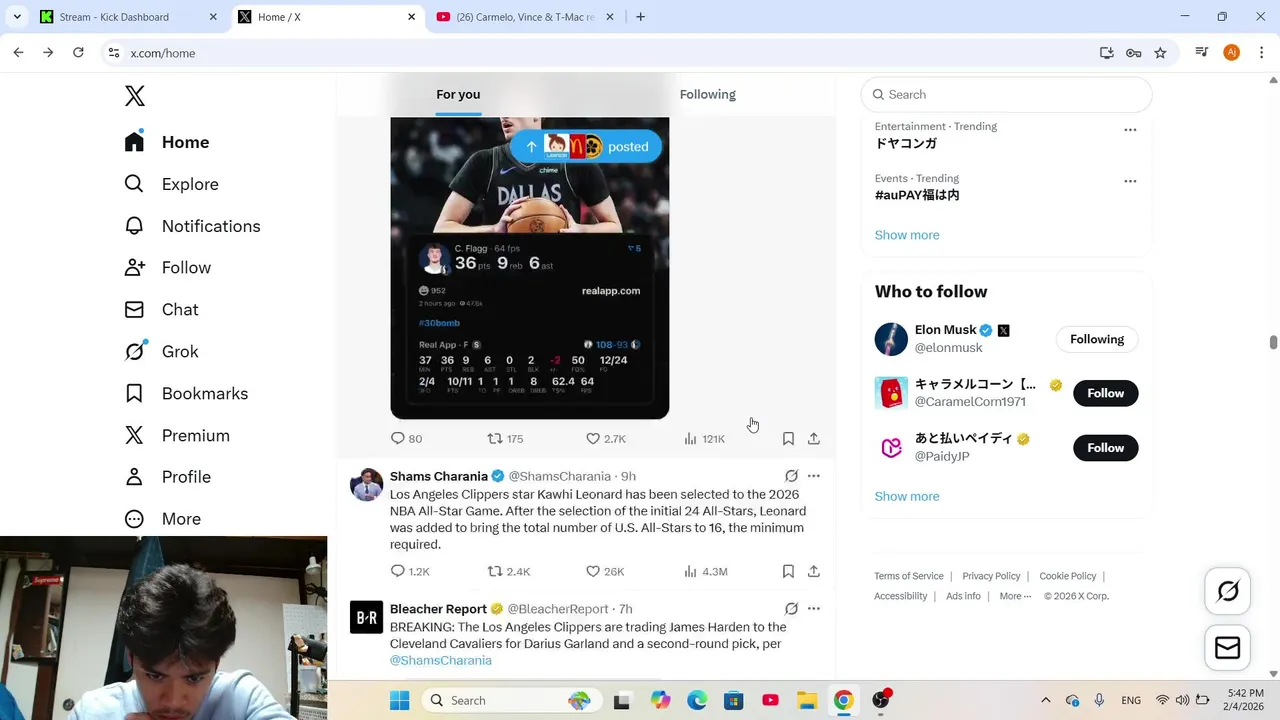1280x720 pixels.
Task: Open Bookmarks in the sidebar
Action: (186, 394)
